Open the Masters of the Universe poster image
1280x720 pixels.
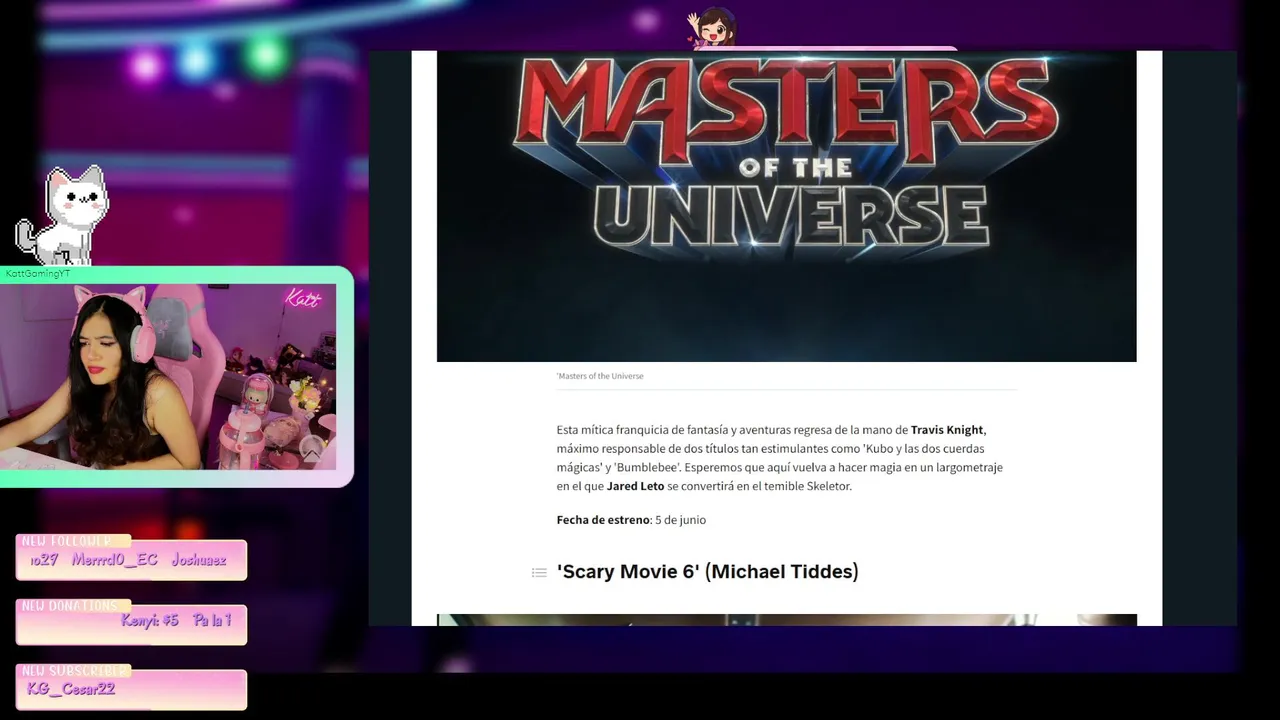coord(786,206)
